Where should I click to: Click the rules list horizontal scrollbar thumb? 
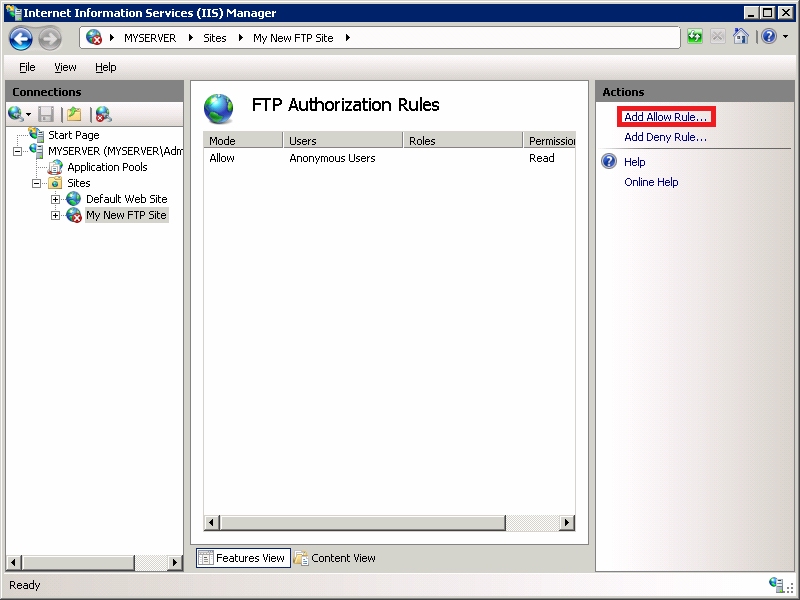click(x=363, y=522)
